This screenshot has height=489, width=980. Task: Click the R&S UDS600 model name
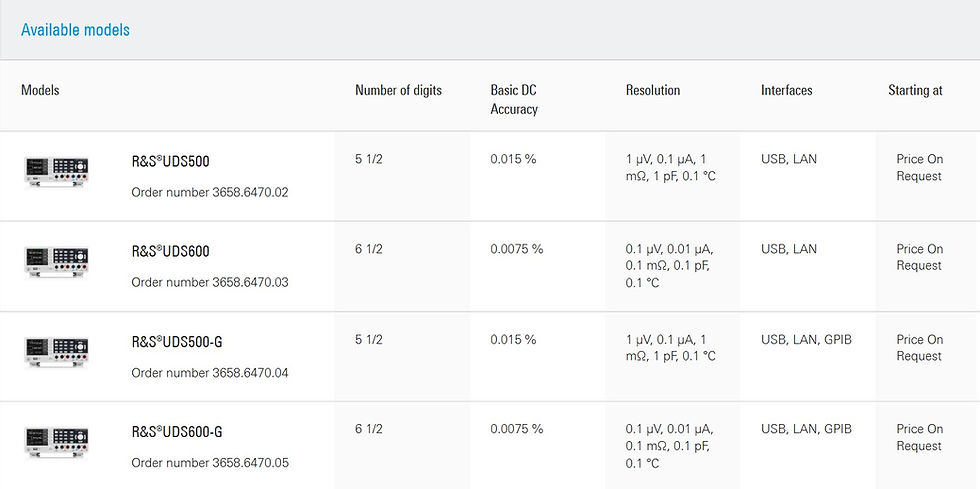point(170,252)
